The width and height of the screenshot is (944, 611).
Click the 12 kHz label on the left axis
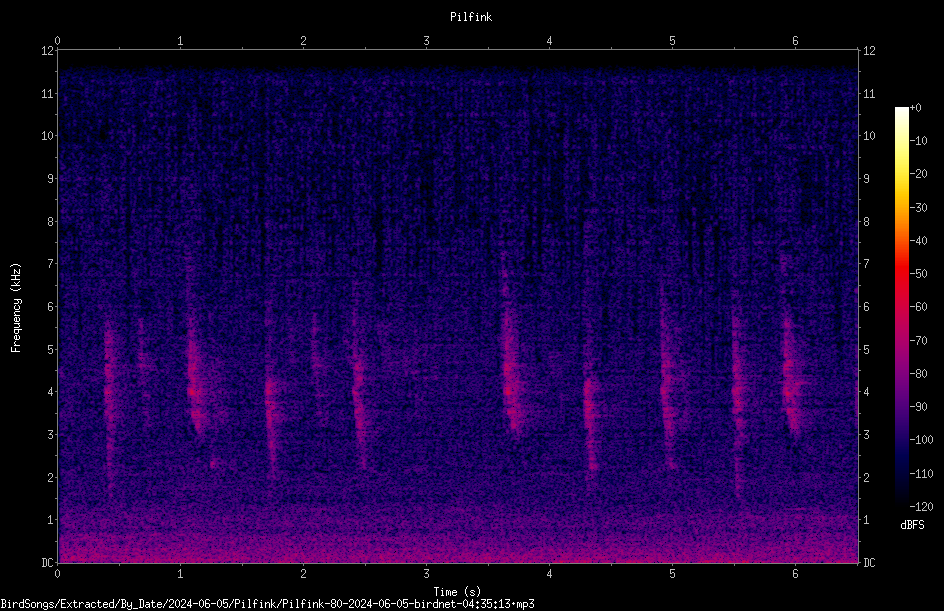coord(48,51)
